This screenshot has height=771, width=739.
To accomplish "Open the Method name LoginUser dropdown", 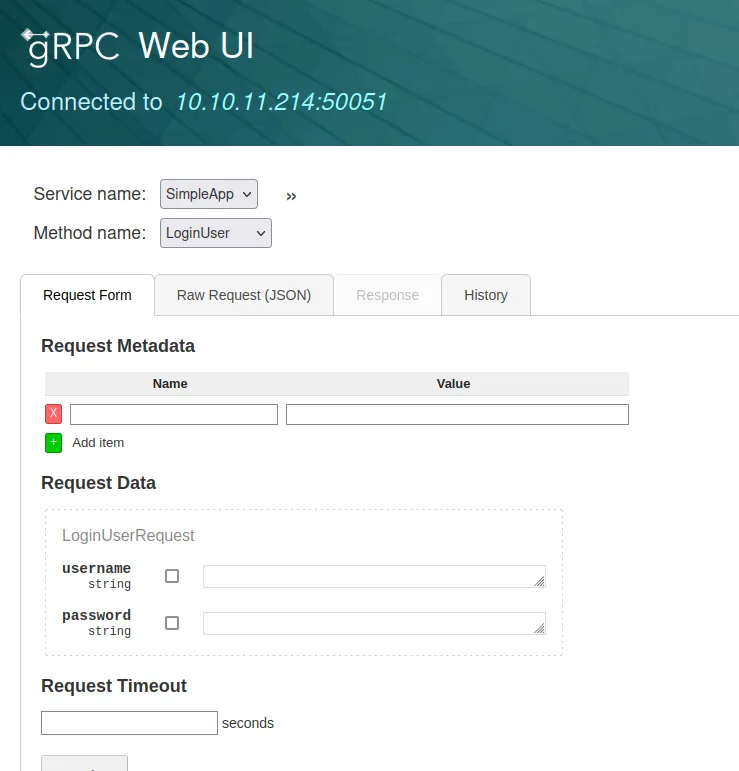I will tap(216, 233).
